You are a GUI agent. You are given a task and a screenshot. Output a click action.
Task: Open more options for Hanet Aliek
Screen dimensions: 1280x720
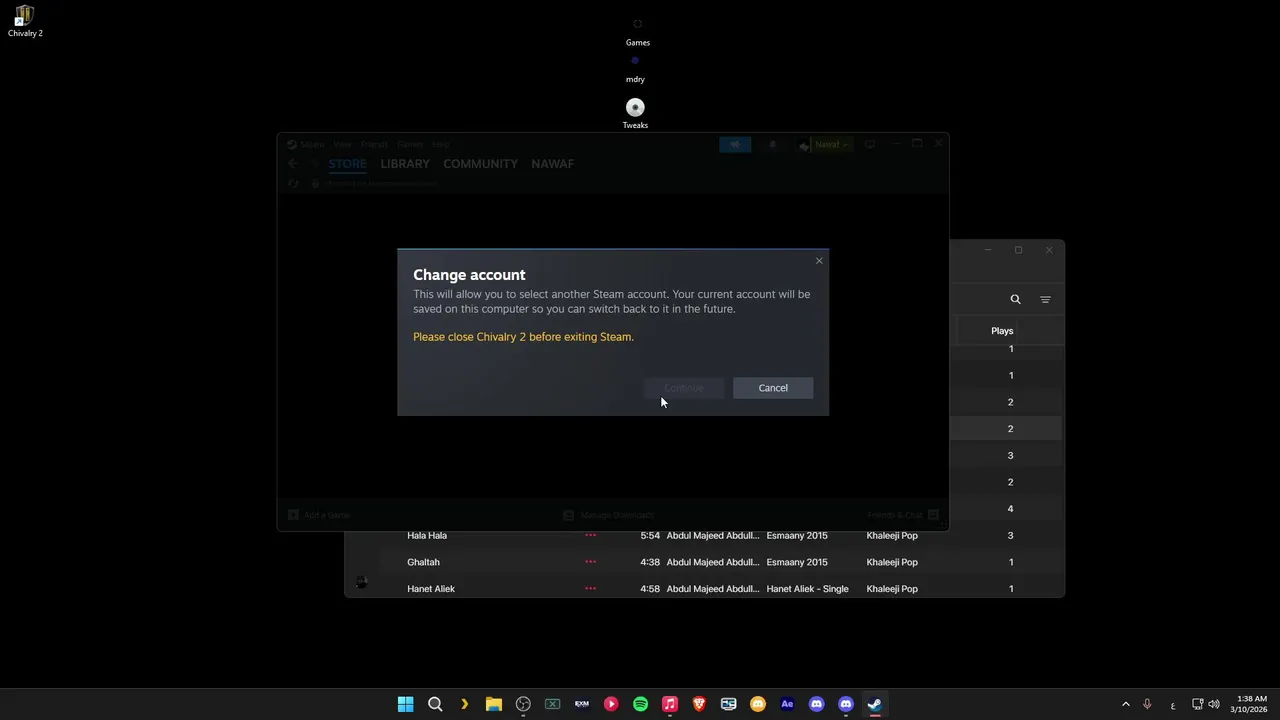[590, 589]
